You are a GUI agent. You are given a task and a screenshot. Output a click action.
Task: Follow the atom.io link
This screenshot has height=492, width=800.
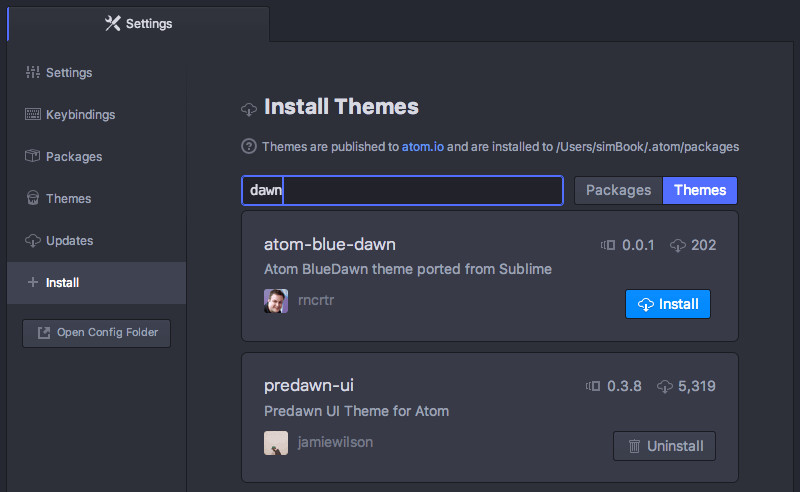tap(423, 147)
